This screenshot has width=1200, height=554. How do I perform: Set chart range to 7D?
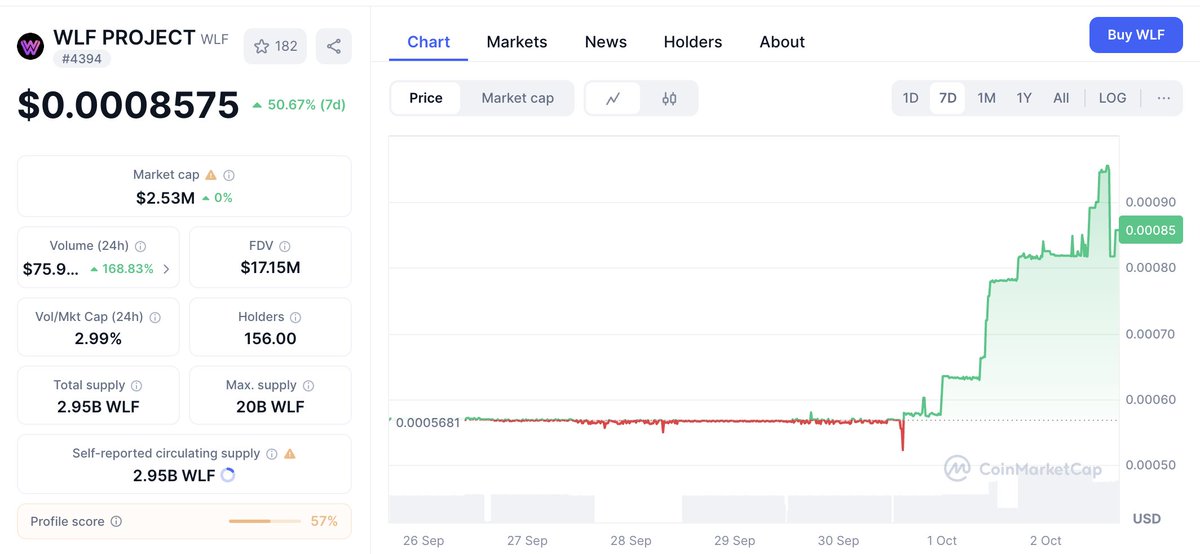click(x=947, y=98)
